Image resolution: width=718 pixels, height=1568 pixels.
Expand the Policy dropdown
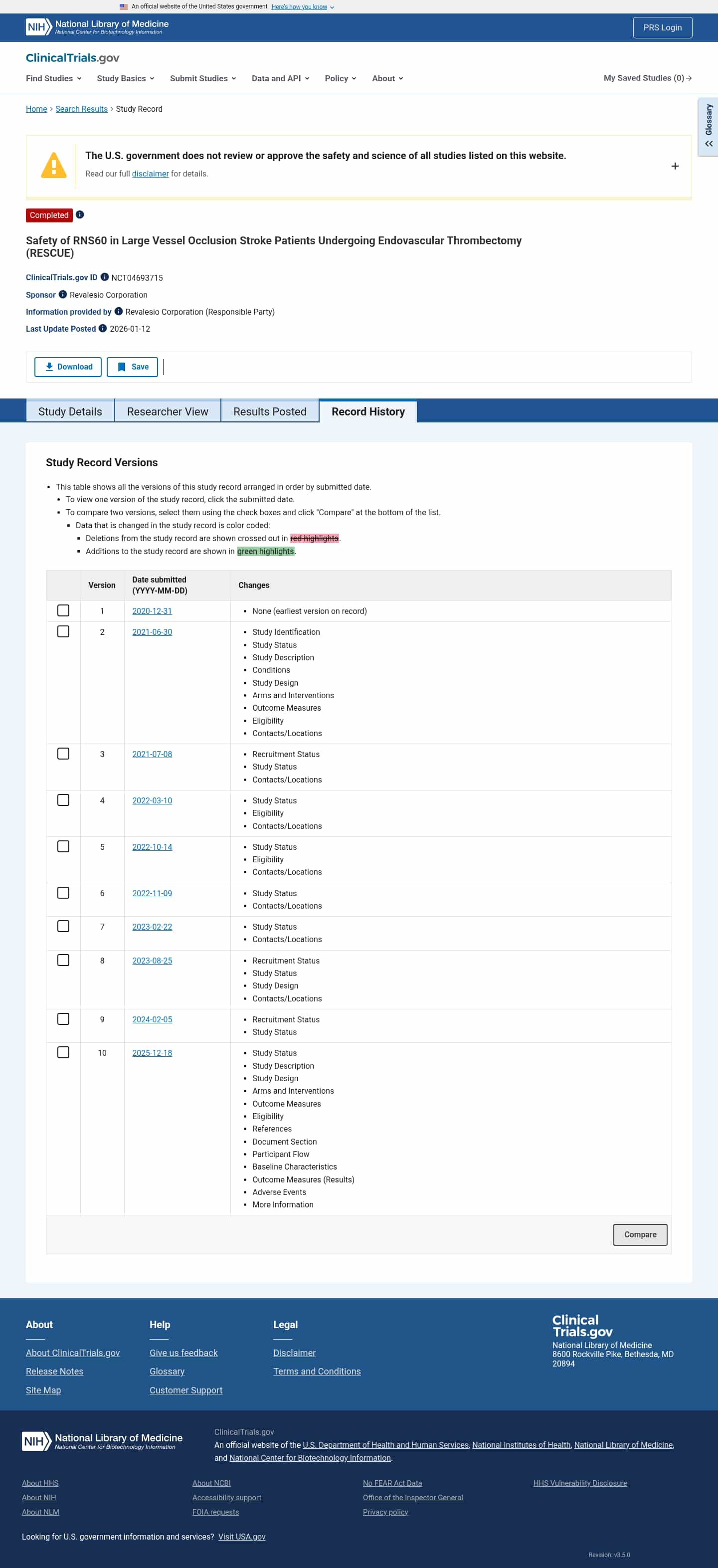coord(340,78)
